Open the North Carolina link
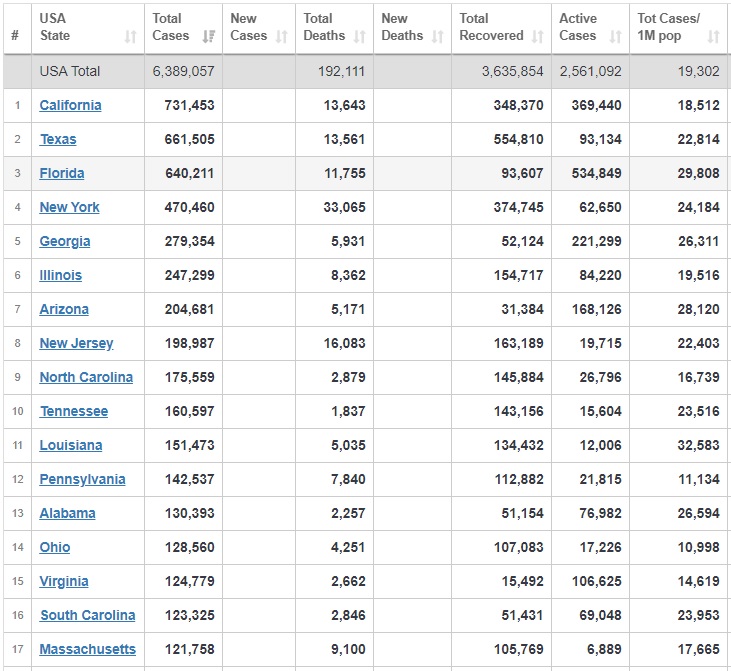 [86, 377]
